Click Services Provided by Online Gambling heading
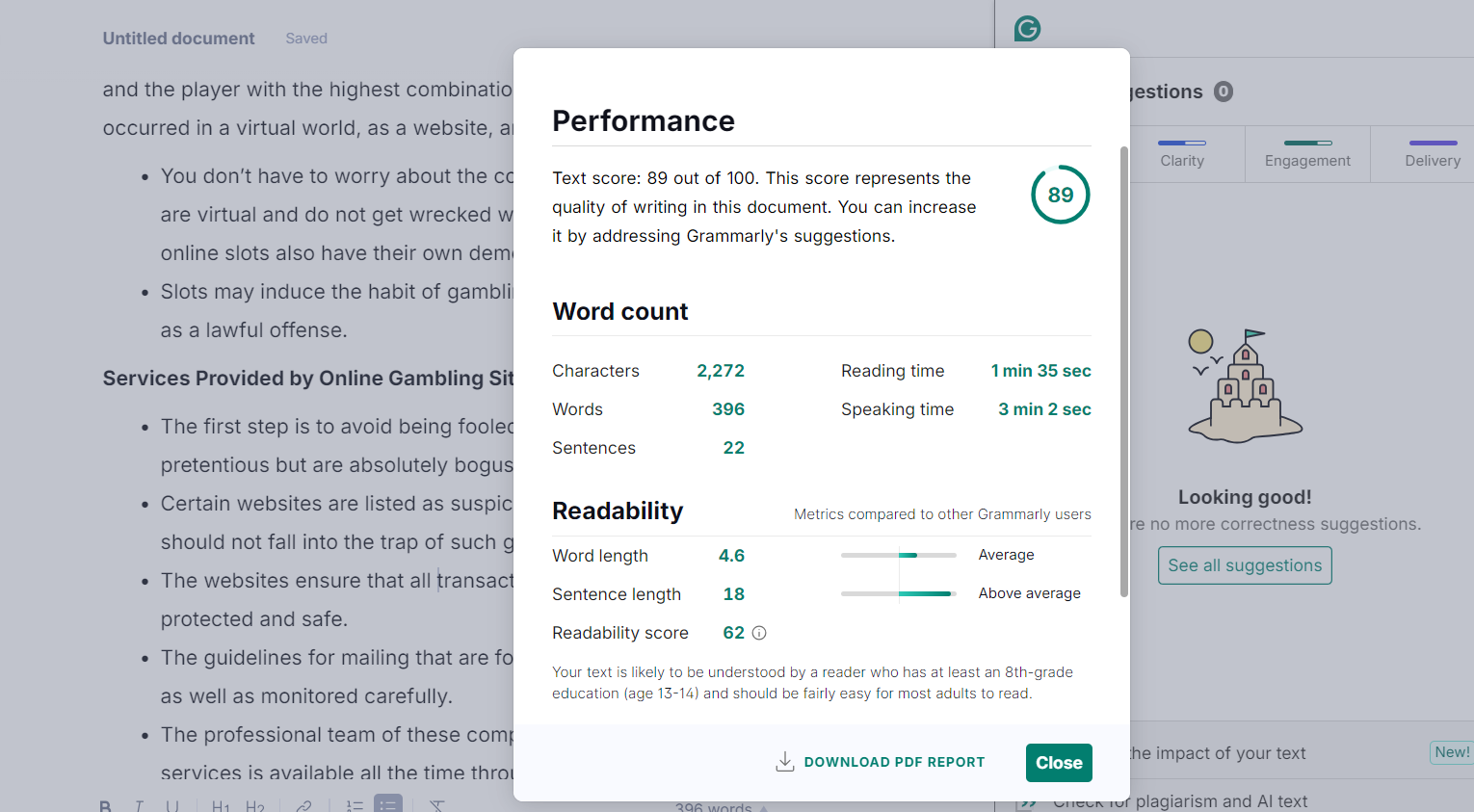 click(308, 378)
